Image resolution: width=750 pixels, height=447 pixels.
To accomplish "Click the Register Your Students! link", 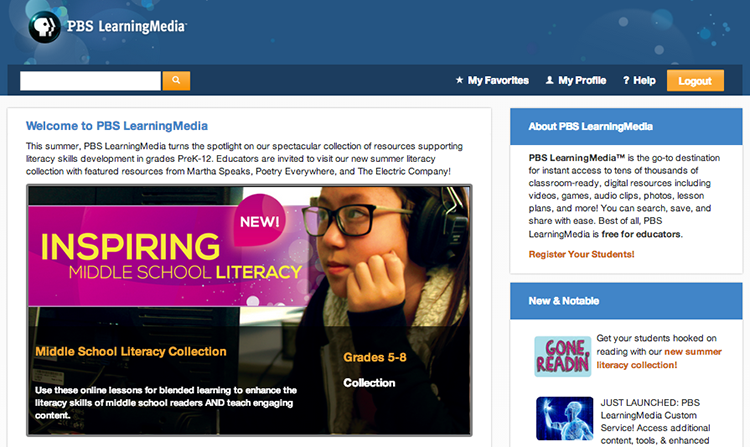I will pos(581,254).
